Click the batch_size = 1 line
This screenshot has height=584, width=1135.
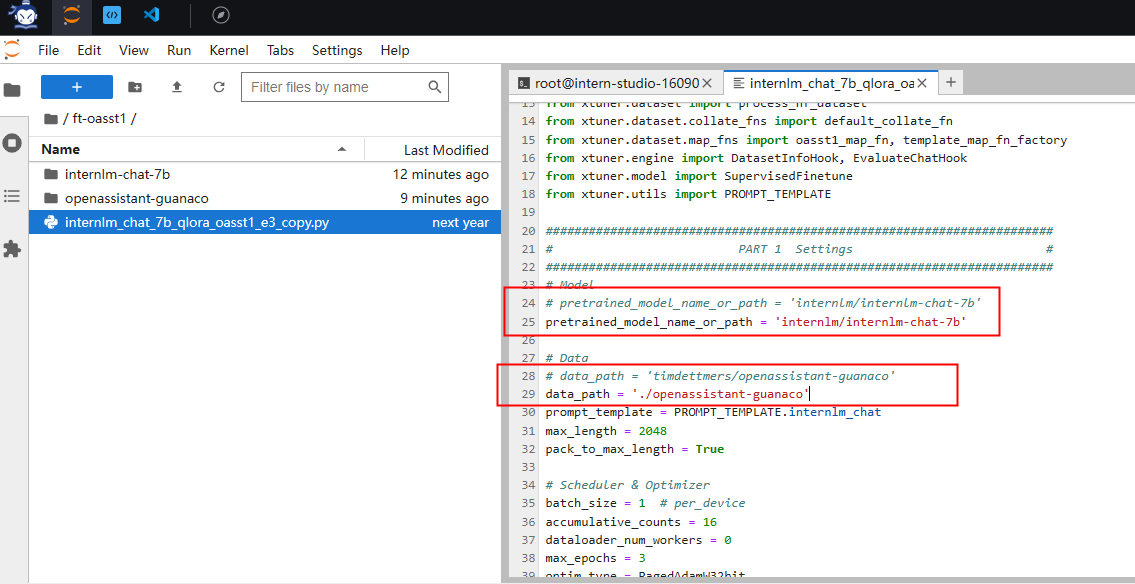646,503
